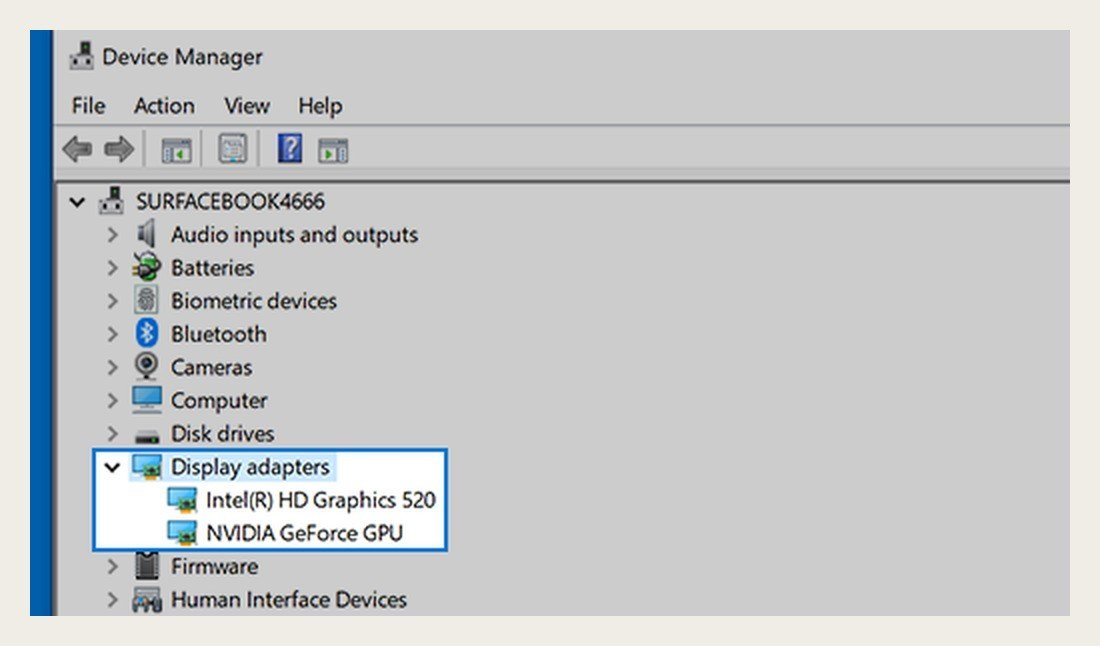Select the Batteries label
This screenshot has height=646, width=1100.
(213, 268)
